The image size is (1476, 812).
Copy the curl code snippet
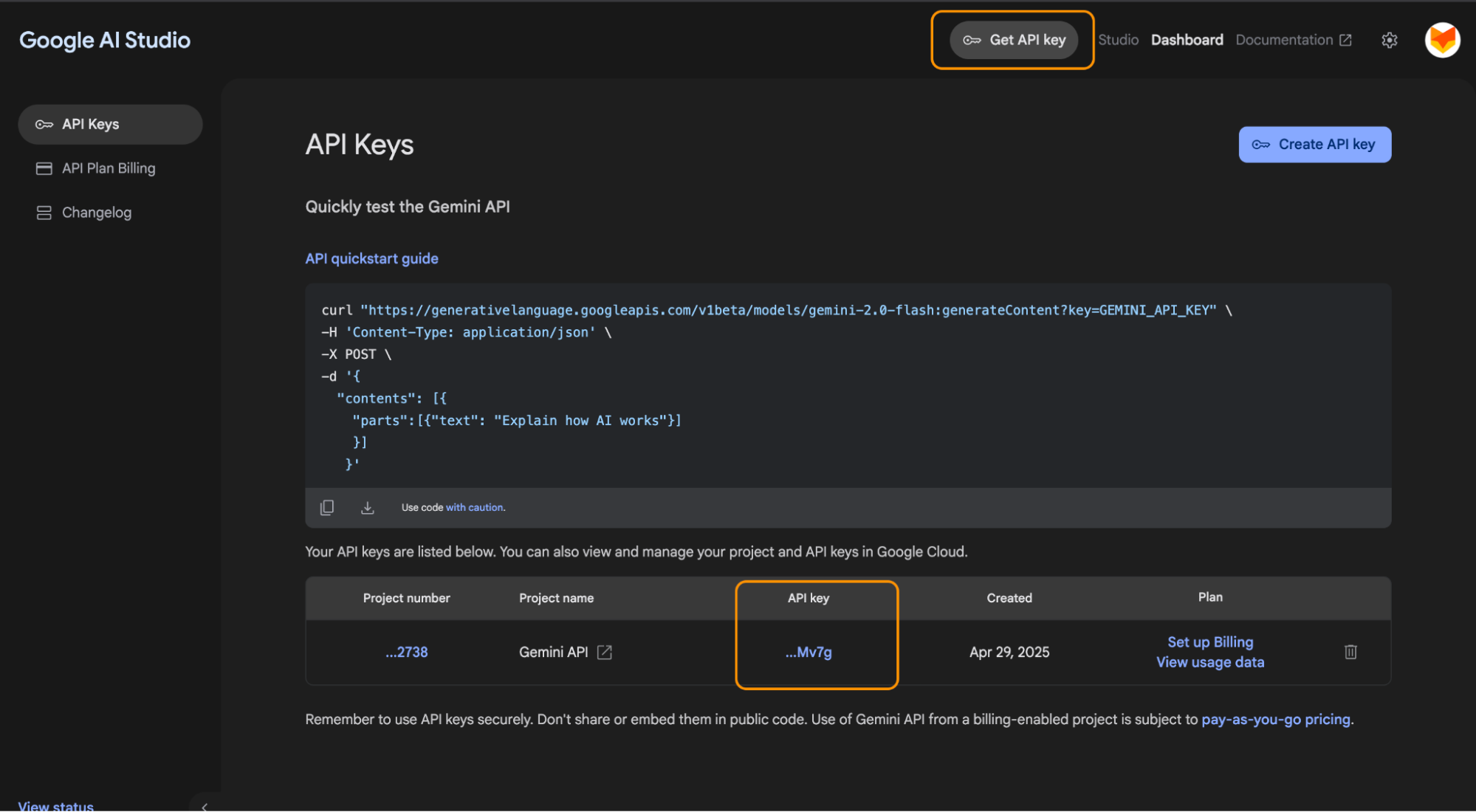[x=327, y=507]
